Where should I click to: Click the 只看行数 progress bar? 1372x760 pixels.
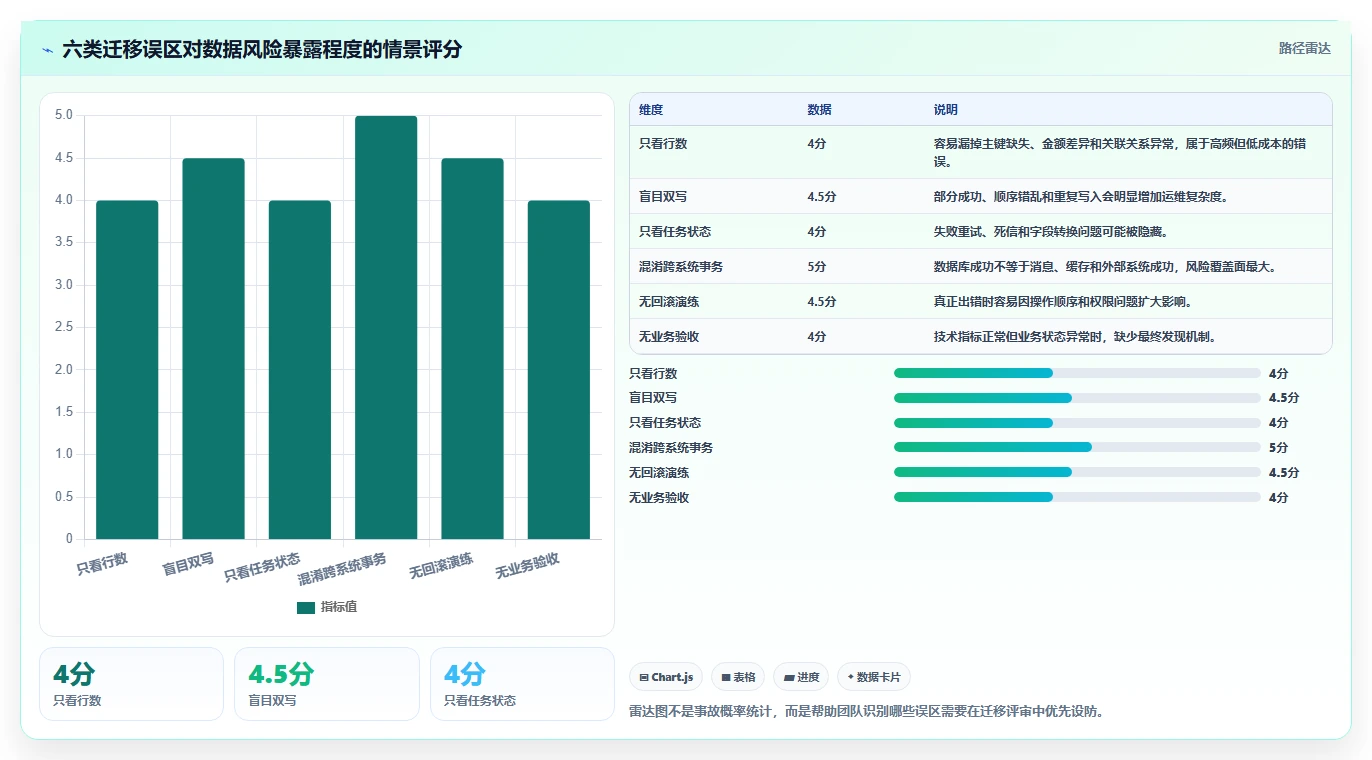[x=1077, y=373]
